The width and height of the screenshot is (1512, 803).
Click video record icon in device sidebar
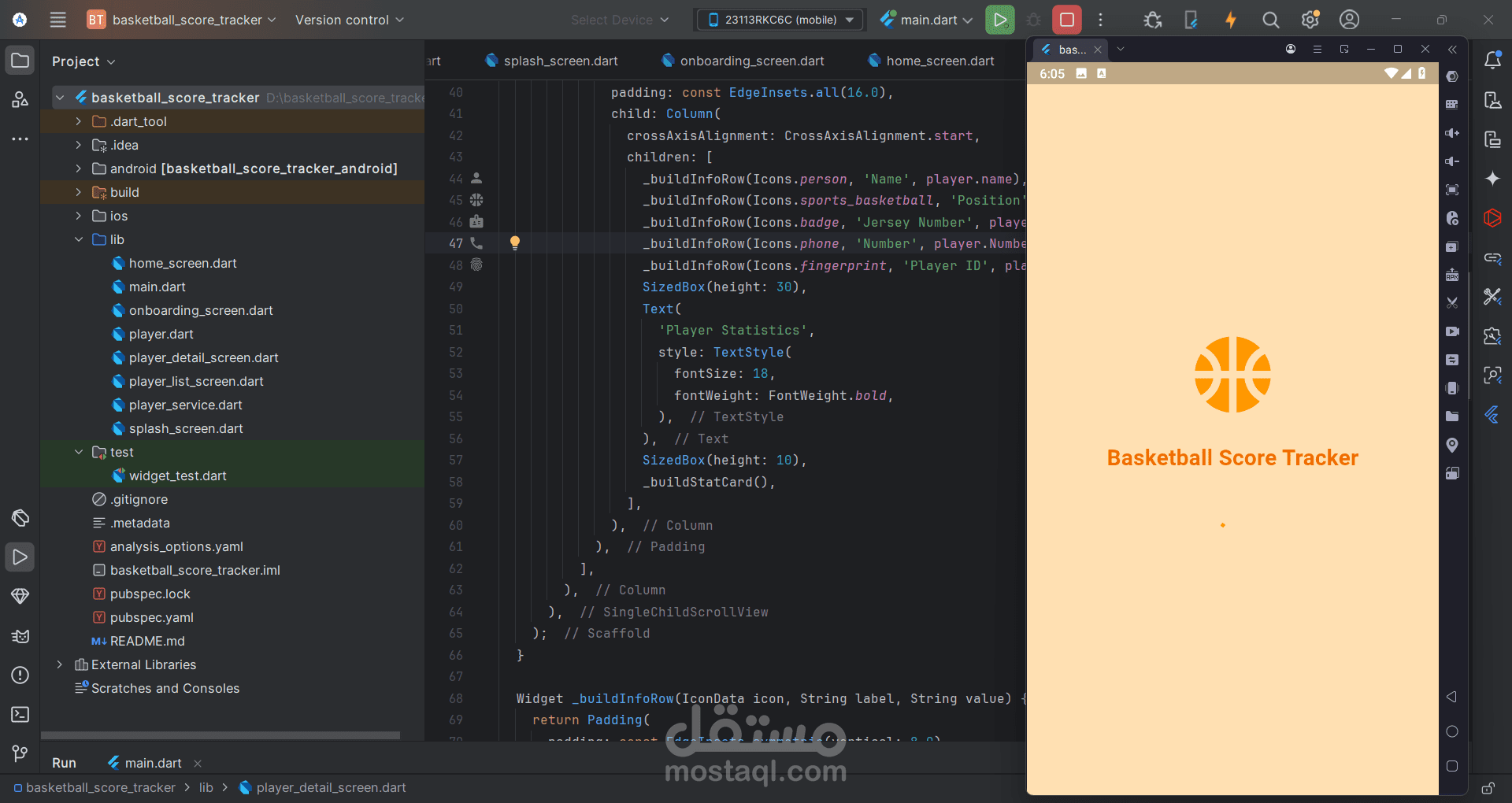(1452, 331)
